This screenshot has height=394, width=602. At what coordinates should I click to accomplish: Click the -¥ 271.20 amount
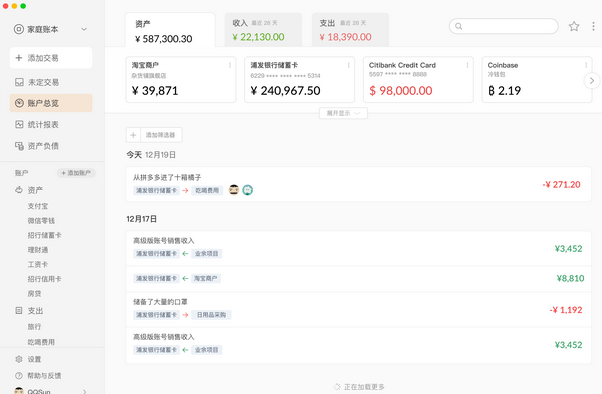coord(561,184)
